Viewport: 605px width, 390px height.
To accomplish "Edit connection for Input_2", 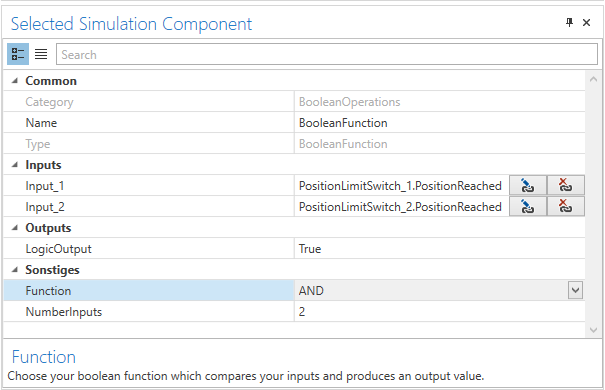I will point(527,207).
